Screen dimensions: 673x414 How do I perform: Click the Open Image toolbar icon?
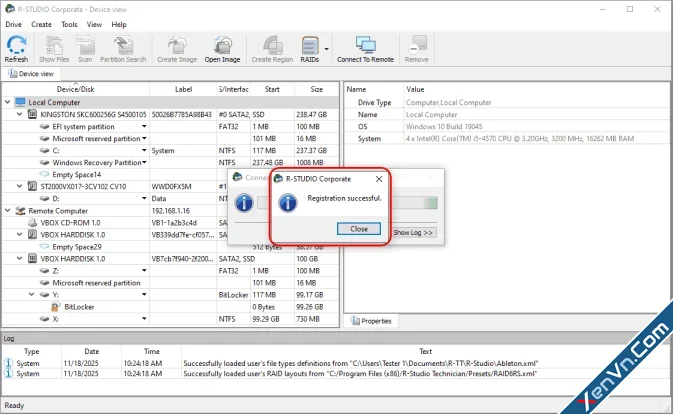(x=222, y=49)
